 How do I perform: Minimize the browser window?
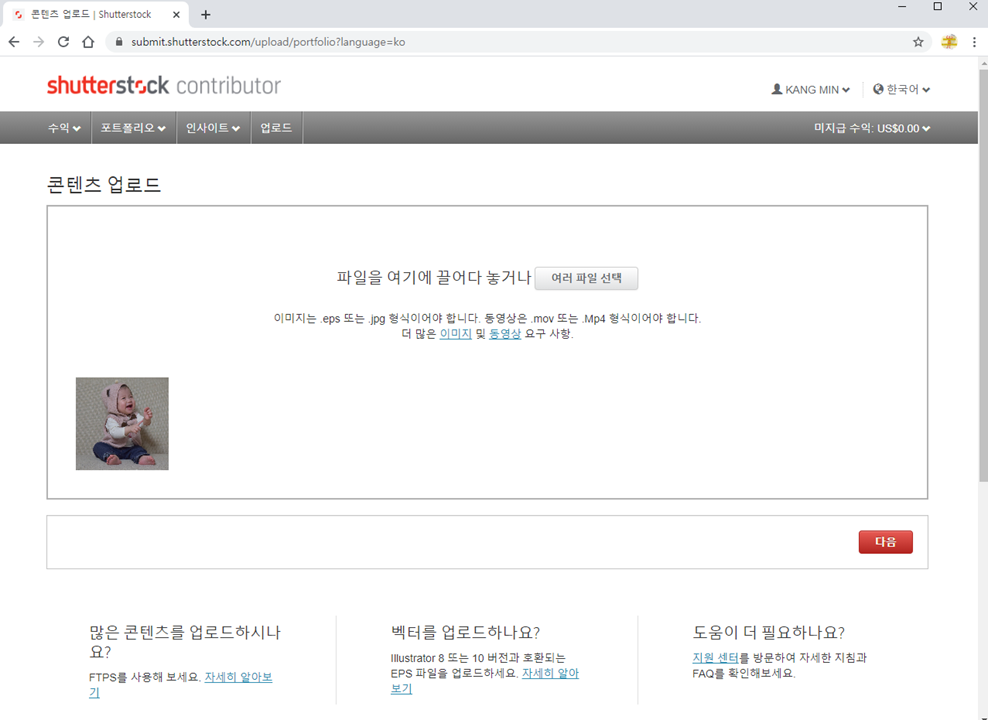tap(902, 7)
